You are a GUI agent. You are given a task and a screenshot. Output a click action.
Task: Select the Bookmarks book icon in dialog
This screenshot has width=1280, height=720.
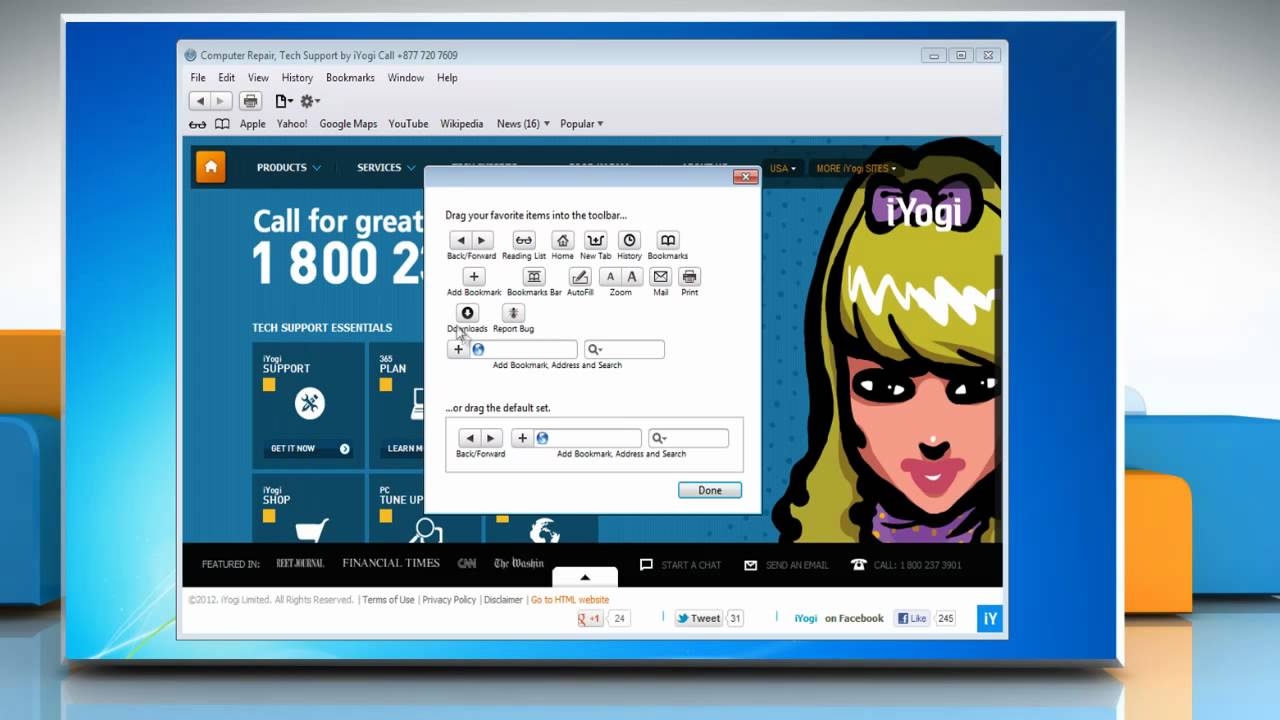668,240
